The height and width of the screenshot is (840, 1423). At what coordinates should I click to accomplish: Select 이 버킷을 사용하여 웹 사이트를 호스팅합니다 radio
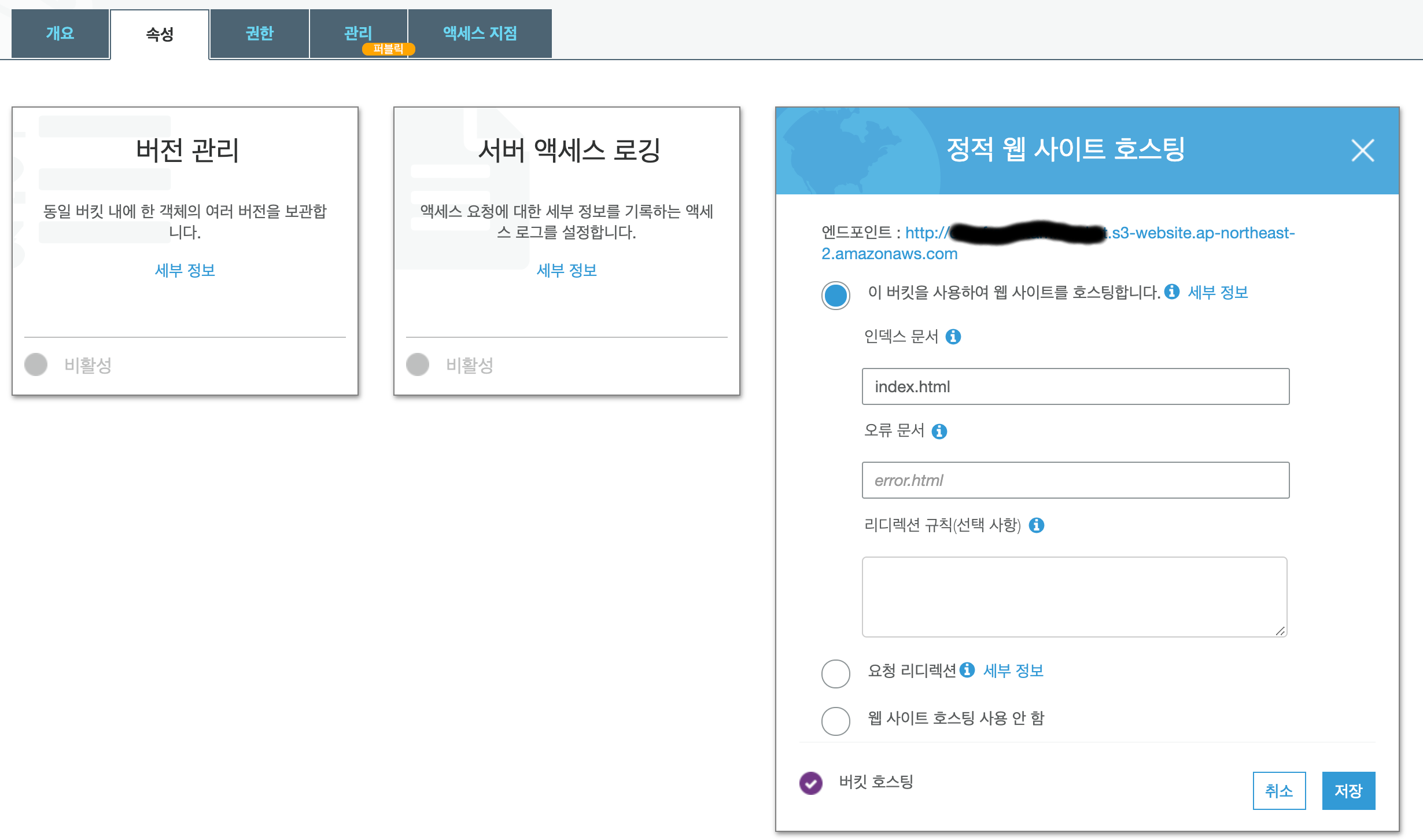(836, 295)
